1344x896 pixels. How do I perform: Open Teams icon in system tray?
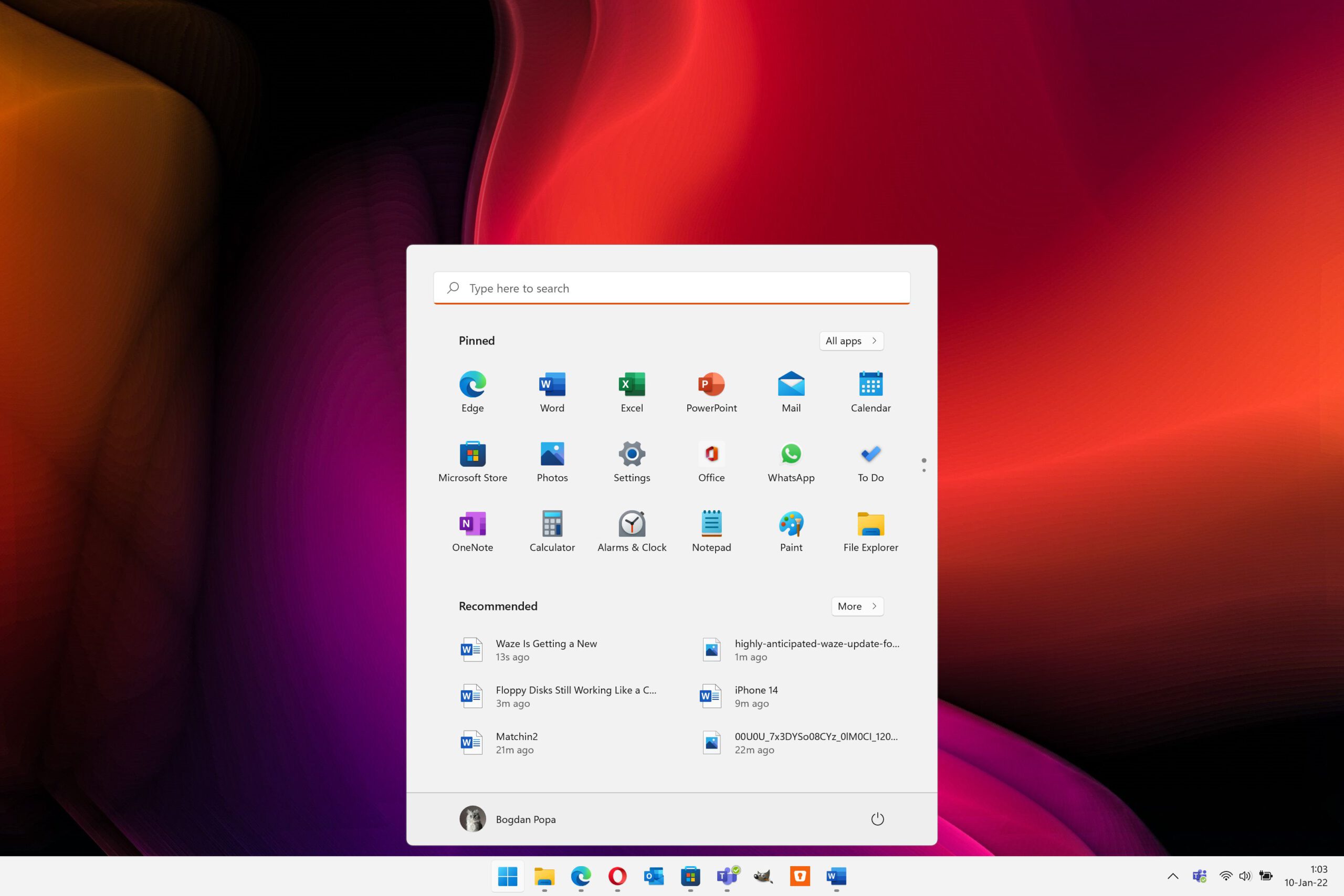click(1199, 876)
